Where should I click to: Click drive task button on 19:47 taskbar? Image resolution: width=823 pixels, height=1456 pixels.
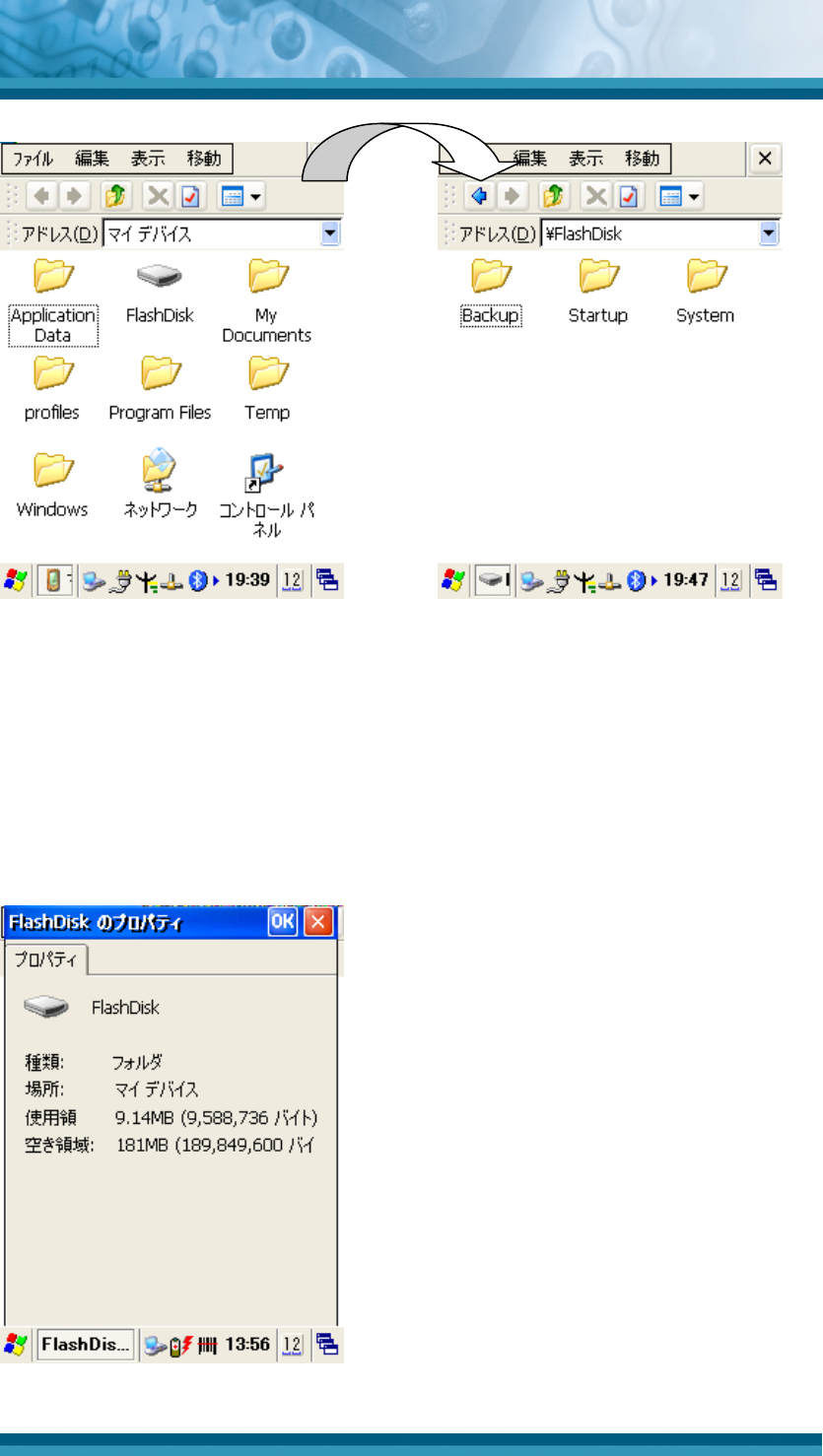[x=494, y=580]
